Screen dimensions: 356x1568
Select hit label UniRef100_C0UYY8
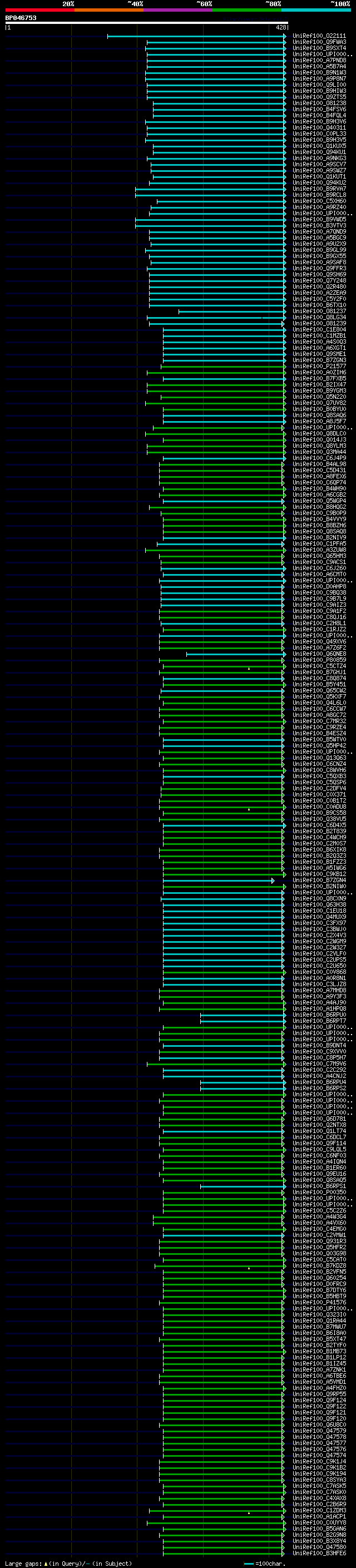click(x=319, y=1522)
